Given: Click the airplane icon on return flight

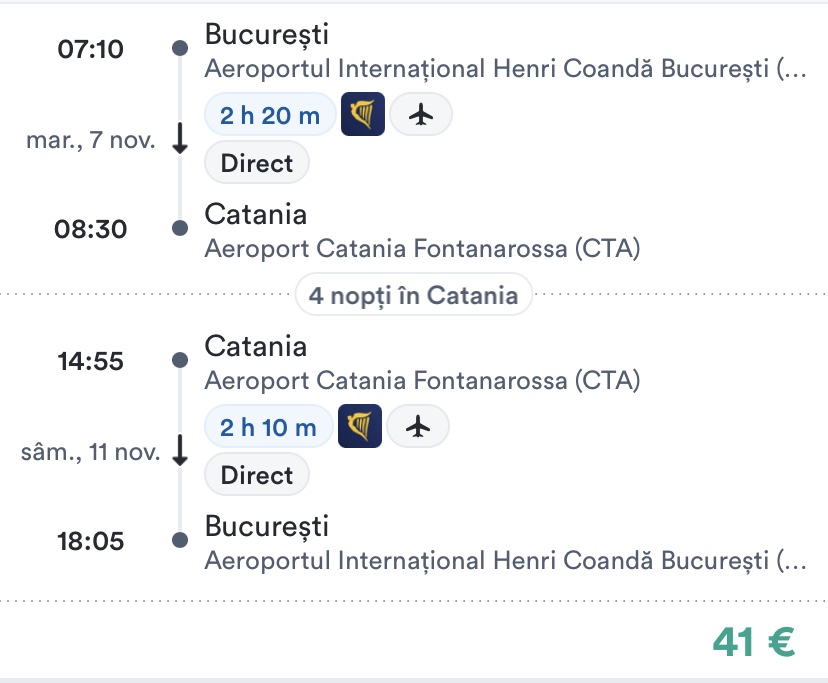Looking at the screenshot, I should [x=418, y=427].
